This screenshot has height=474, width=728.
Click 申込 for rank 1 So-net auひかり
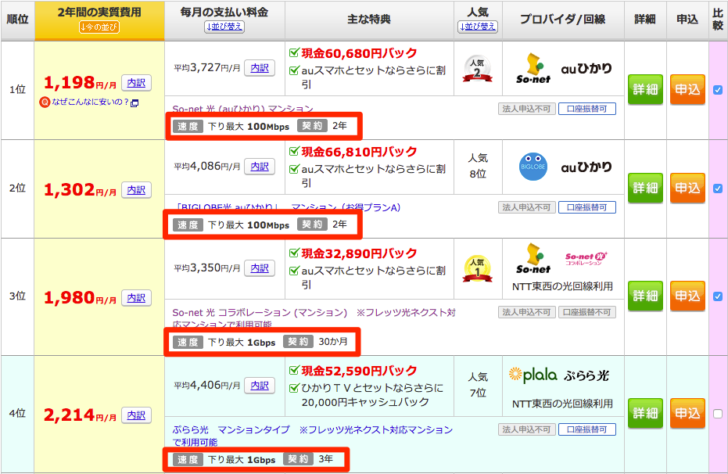688,89
